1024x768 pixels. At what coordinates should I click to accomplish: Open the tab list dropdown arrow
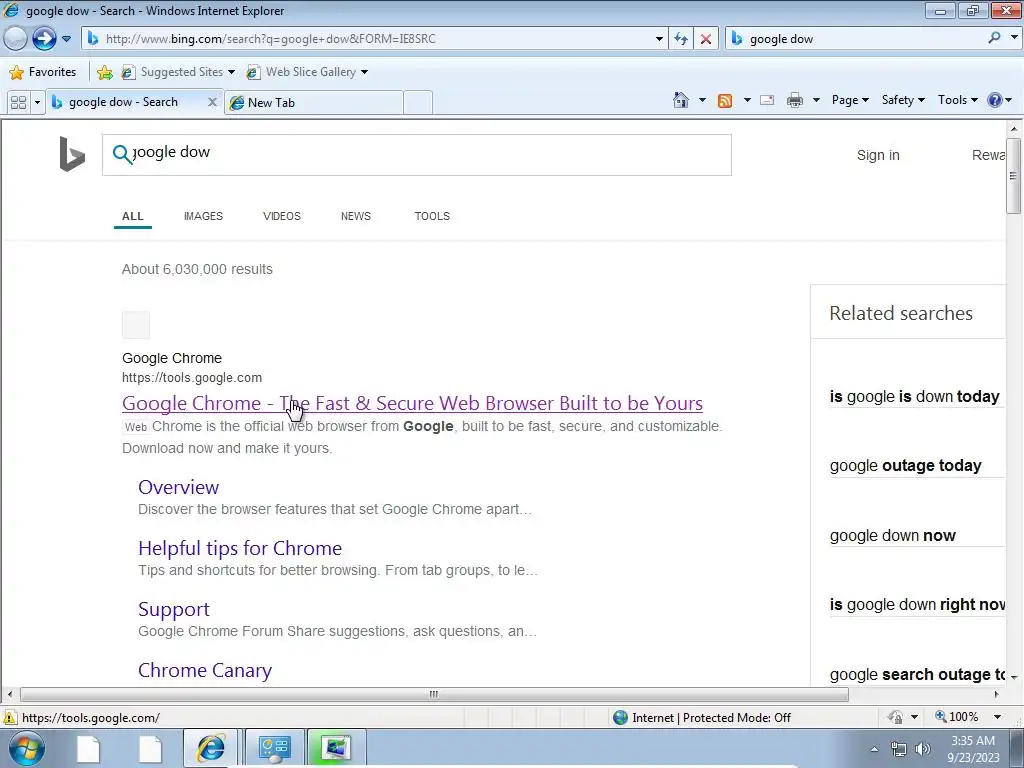[37, 103]
